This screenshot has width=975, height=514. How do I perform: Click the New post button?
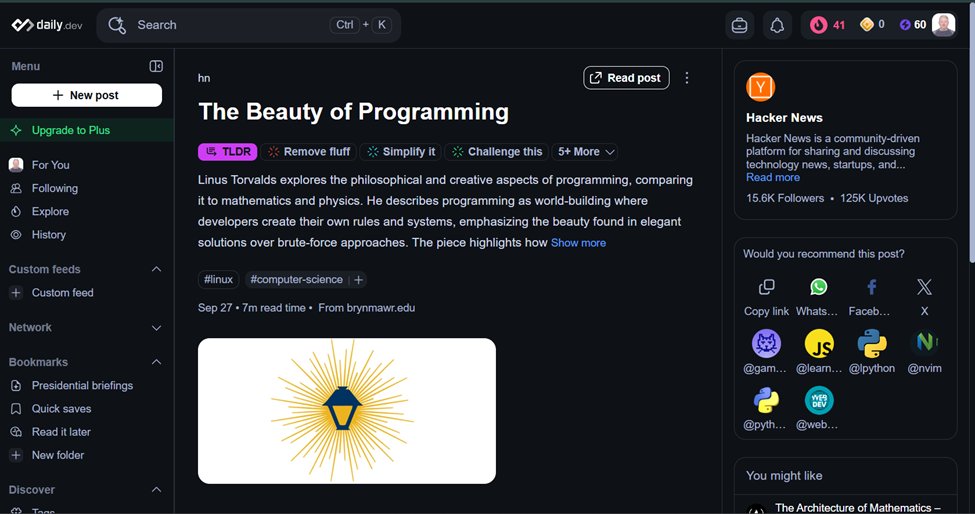click(x=86, y=95)
